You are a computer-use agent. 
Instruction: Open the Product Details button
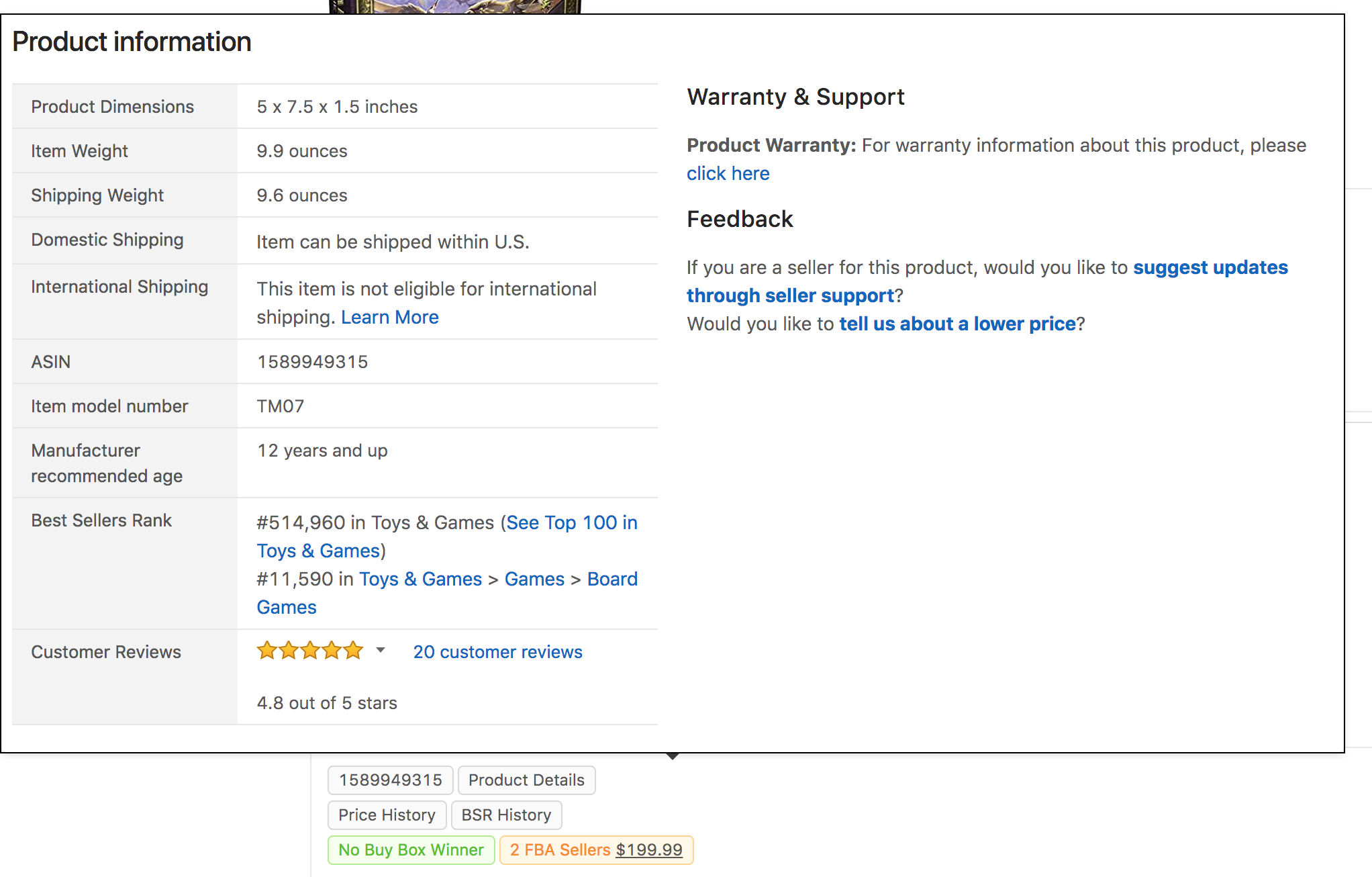click(x=526, y=780)
